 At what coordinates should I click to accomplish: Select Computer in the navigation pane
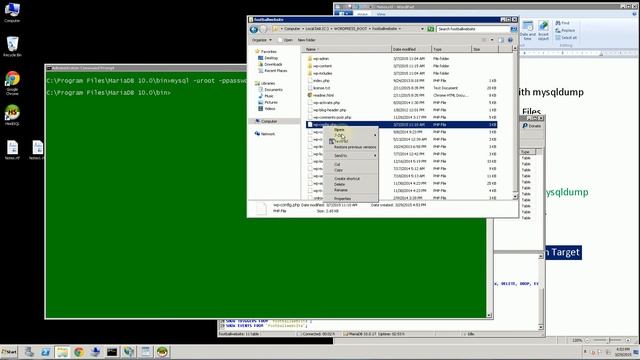266,121
